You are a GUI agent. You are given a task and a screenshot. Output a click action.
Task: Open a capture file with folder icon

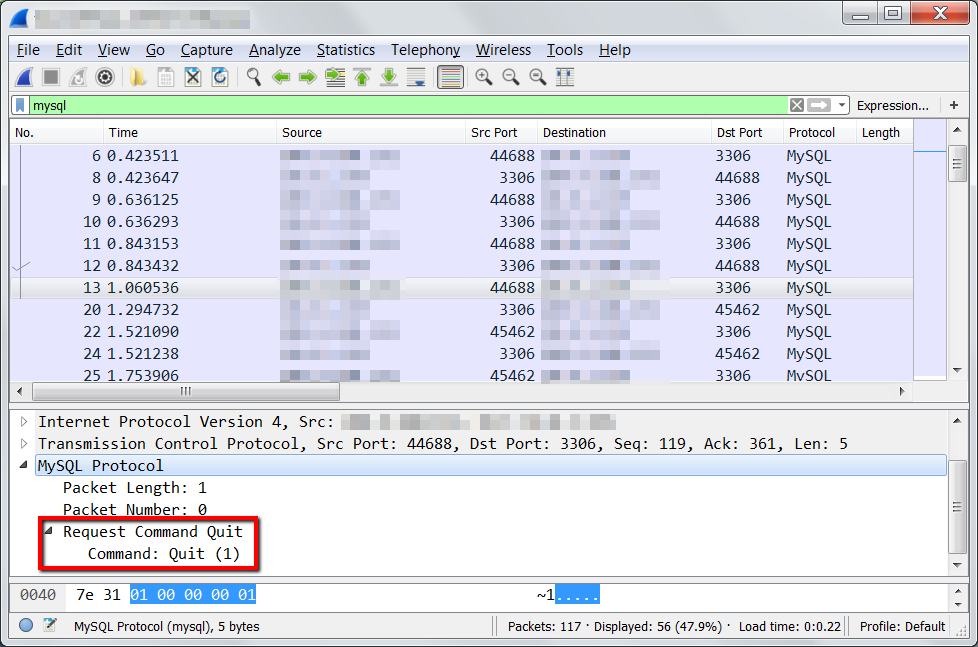(x=138, y=77)
